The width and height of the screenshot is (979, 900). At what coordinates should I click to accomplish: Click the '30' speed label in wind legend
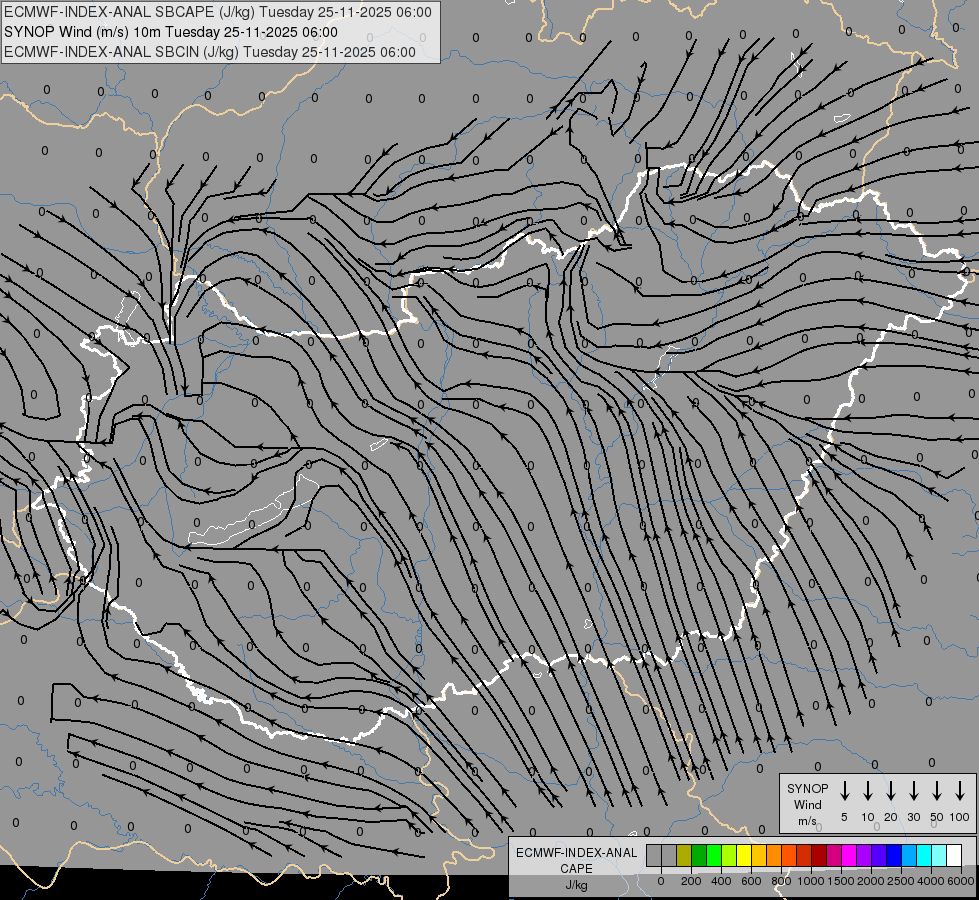pyautogui.click(x=913, y=817)
